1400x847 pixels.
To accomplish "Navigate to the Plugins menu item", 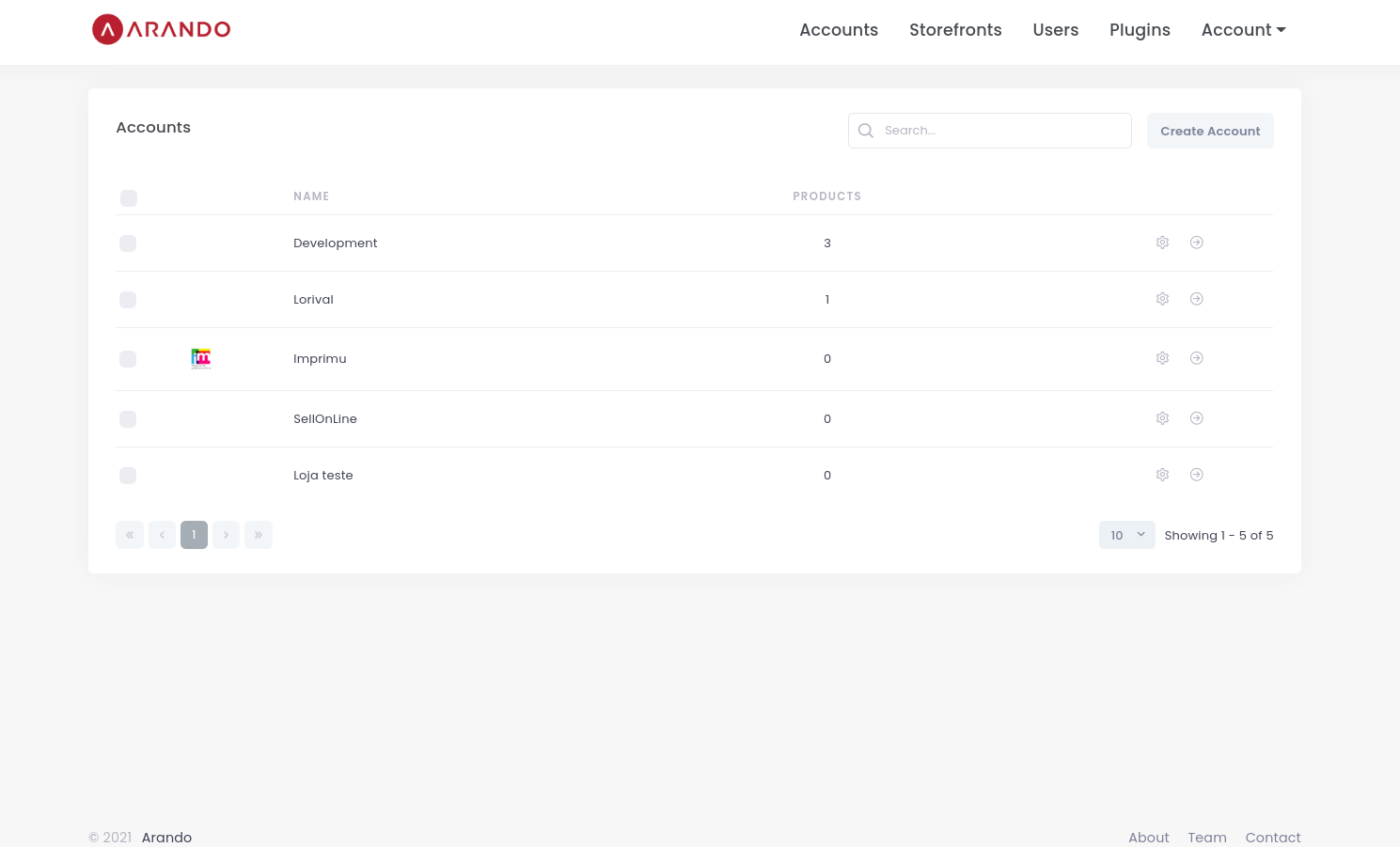I will pyautogui.click(x=1140, y=30).
